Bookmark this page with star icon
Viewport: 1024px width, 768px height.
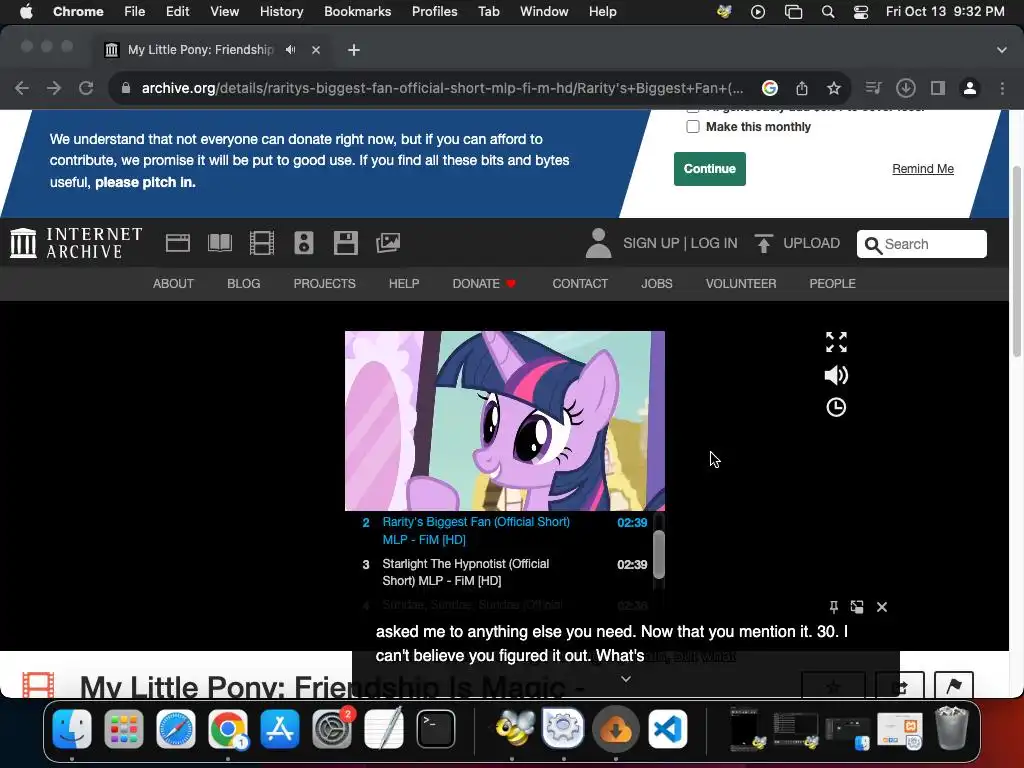(834, 88)
